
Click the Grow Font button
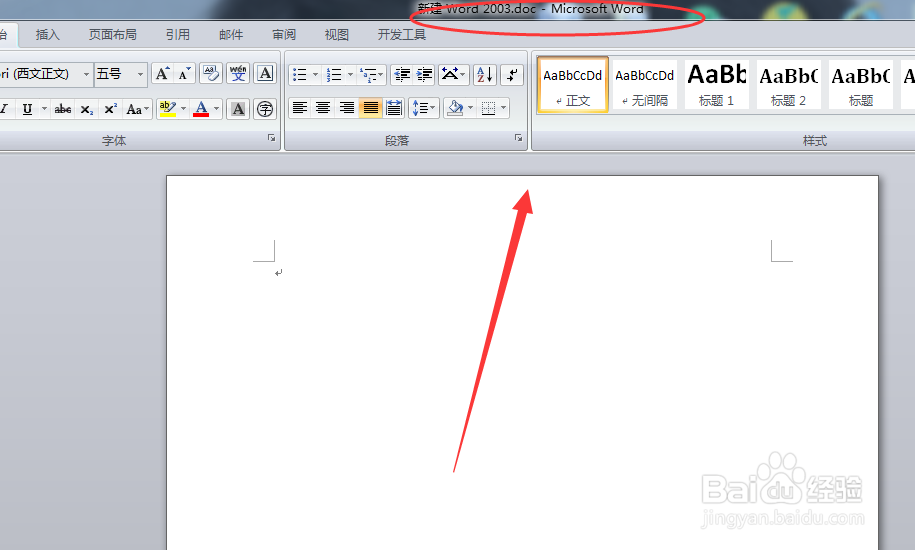(x=162, y=74)
